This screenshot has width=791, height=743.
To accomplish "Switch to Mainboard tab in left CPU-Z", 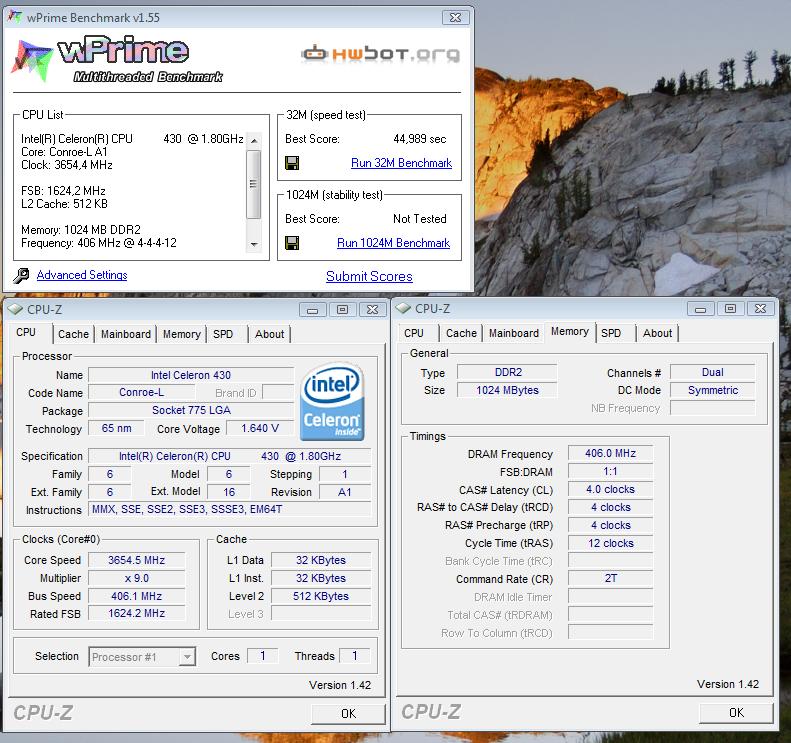I will pyautogui.click(x=126, y=334).
